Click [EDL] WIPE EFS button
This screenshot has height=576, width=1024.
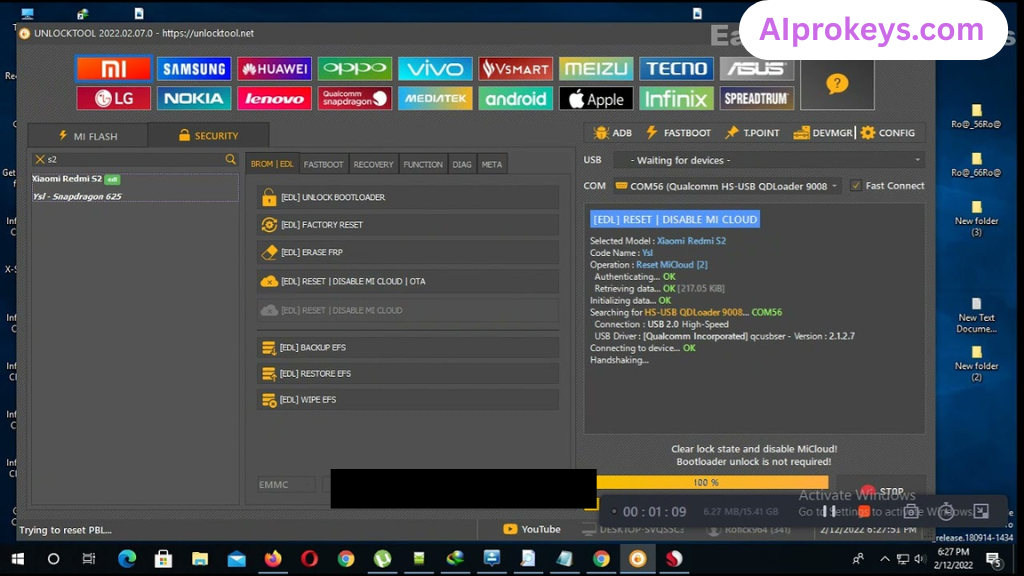pos(408,400)
